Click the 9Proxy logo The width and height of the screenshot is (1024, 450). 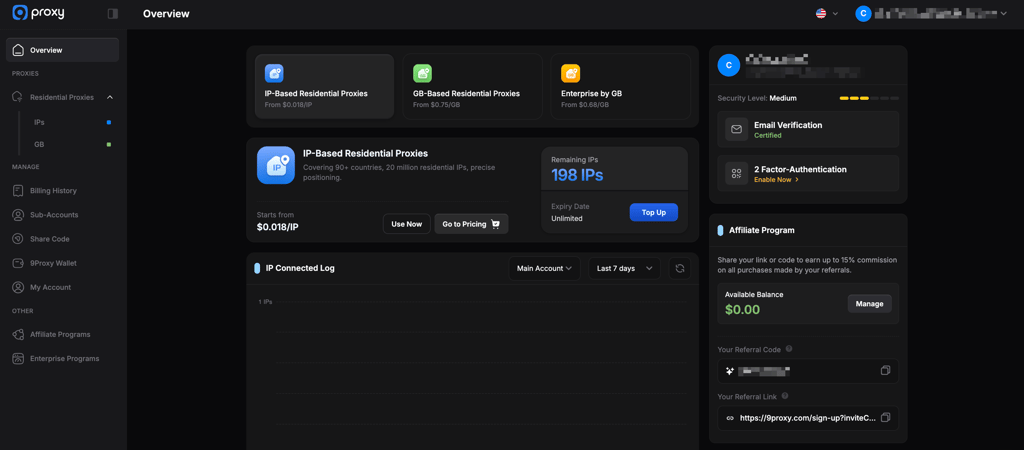(39, 12)
